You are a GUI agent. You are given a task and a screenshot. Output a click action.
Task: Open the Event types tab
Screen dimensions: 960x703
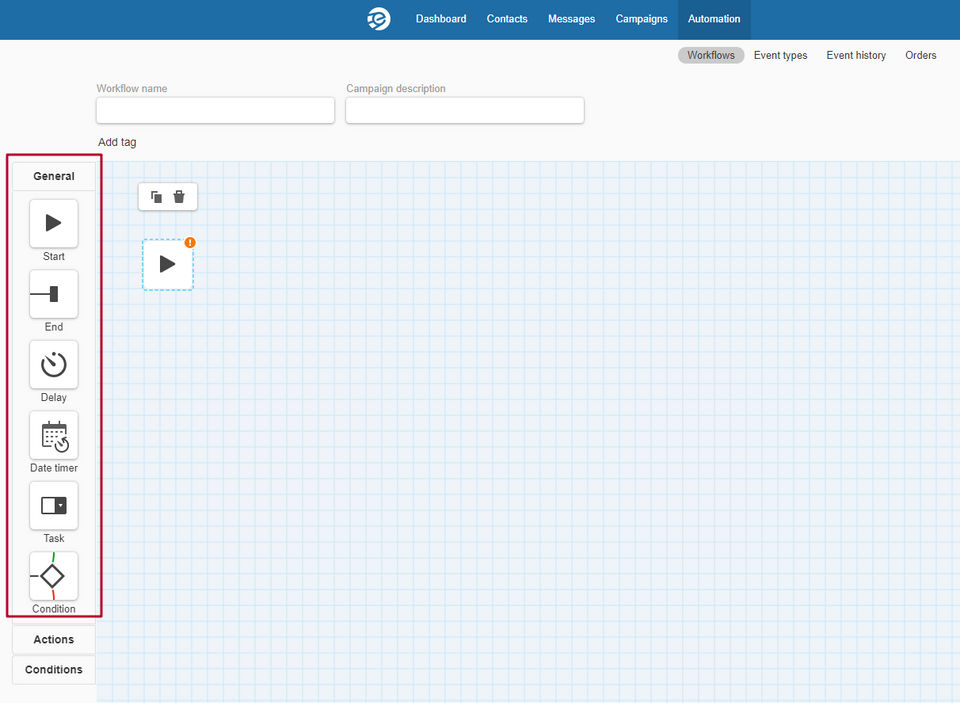point(780,55)
